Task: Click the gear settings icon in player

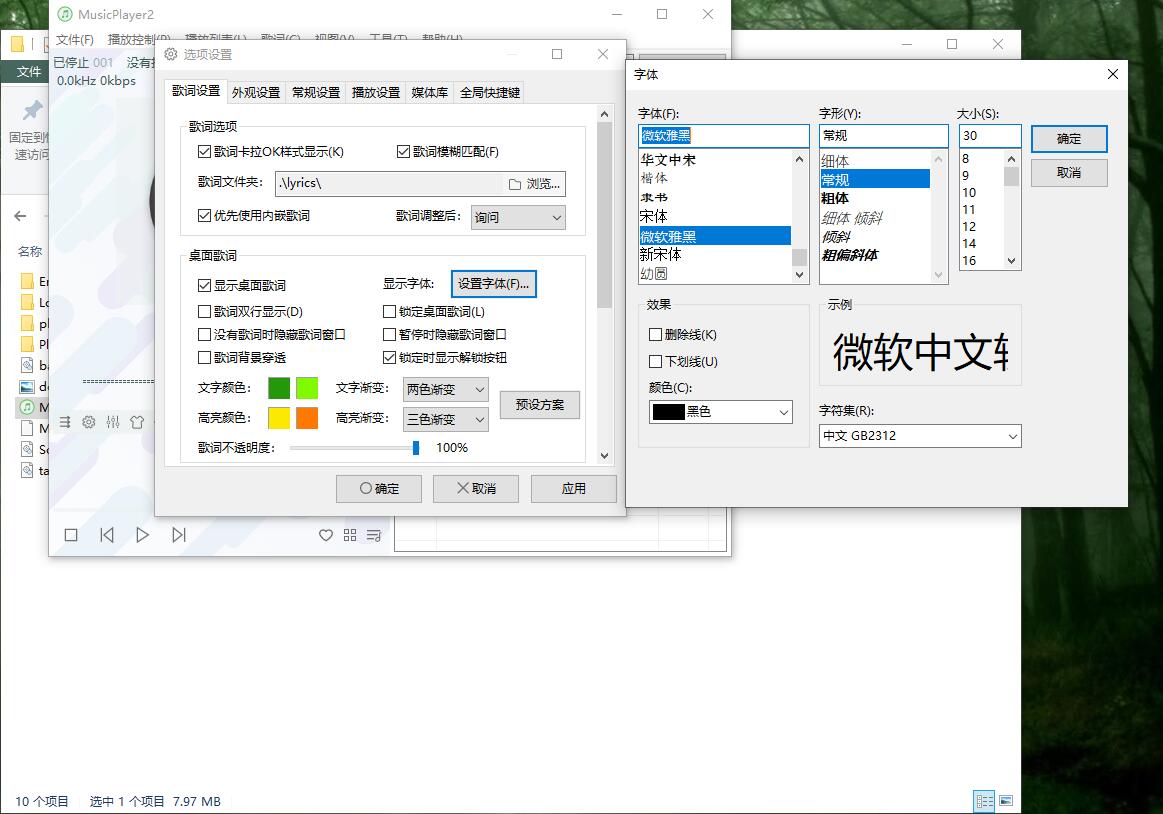Action: pos(89,422)
